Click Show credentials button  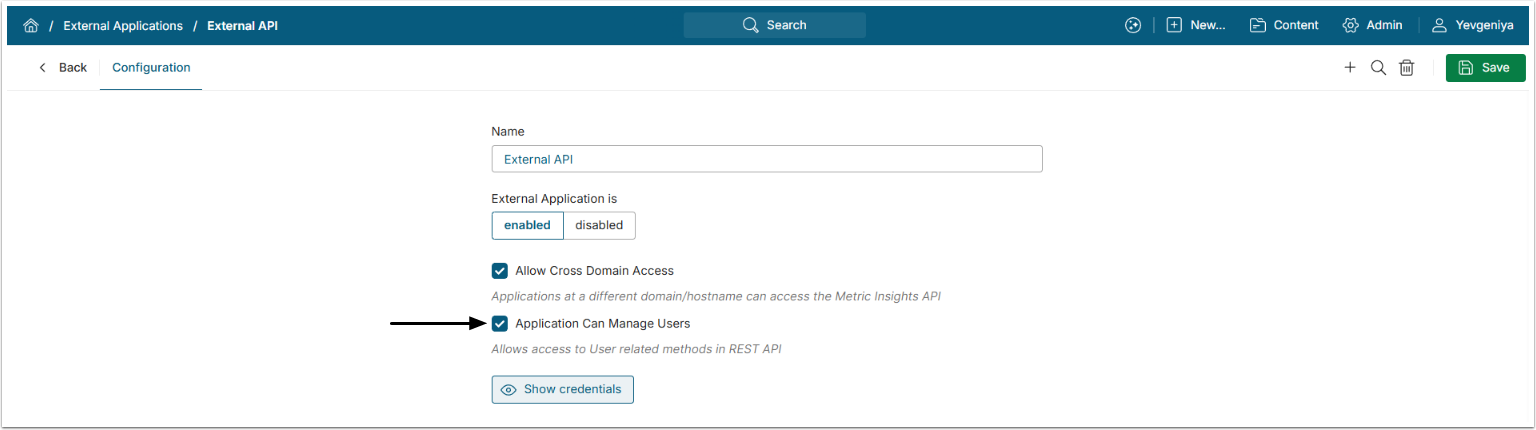pos(562,389)
